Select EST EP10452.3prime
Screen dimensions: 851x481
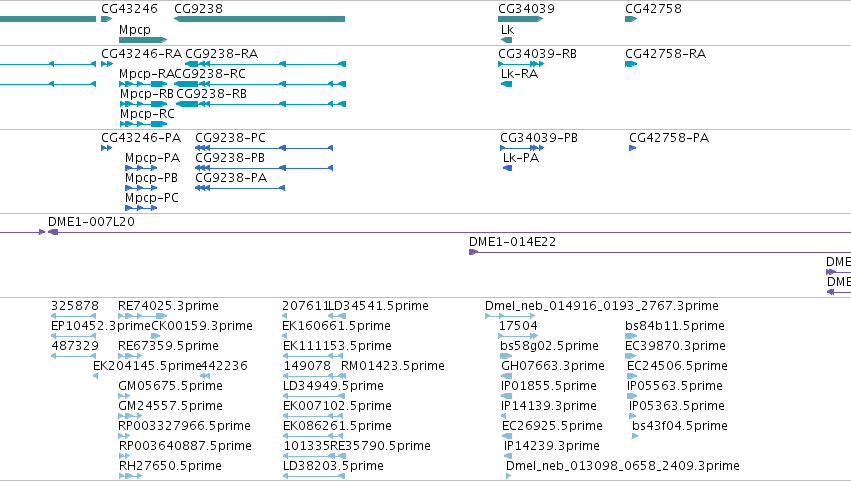tap(100, 326)
